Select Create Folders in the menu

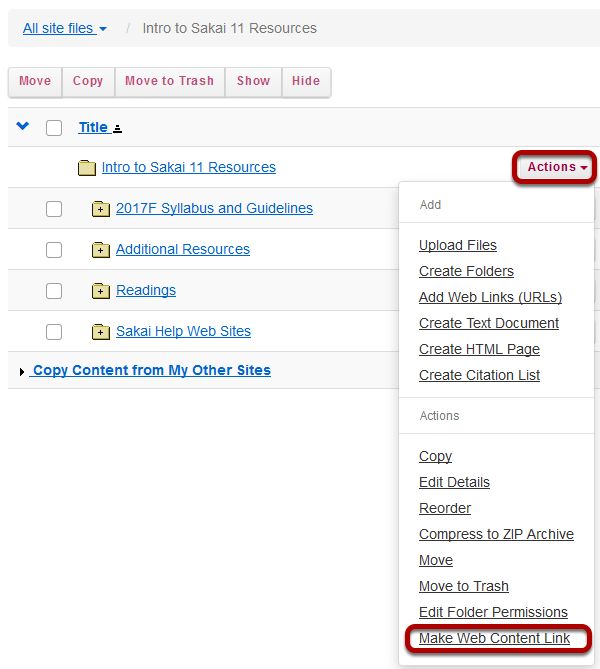coord(466,271)
